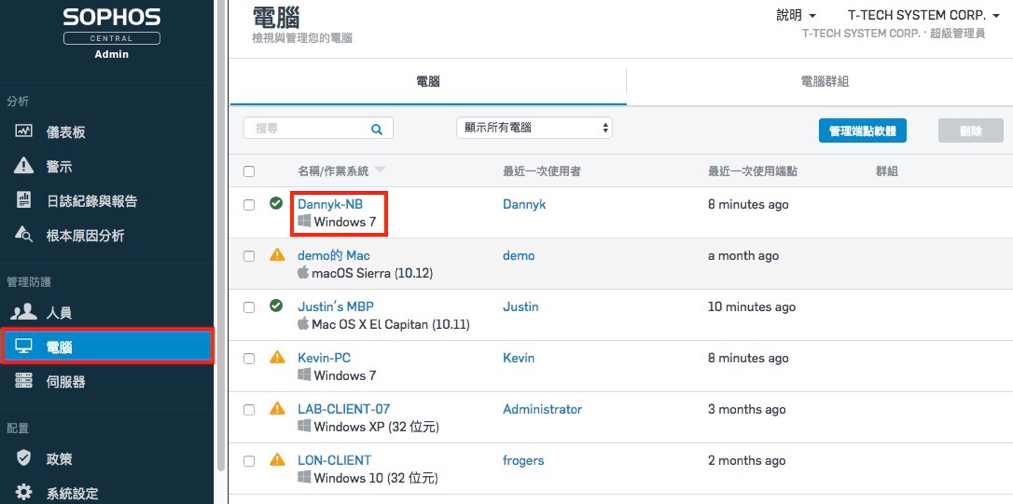Open user link Justin
The height and width of the screenshot is (504, 1013).
point(520,306)
